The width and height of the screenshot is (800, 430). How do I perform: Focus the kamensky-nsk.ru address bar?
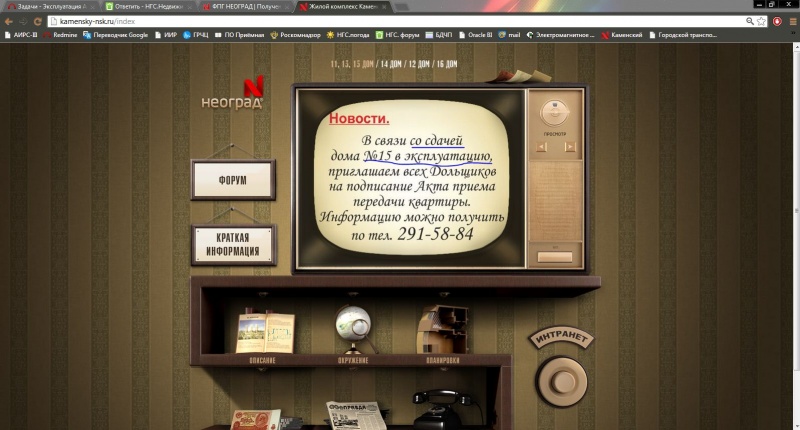(x=408, y=21)
